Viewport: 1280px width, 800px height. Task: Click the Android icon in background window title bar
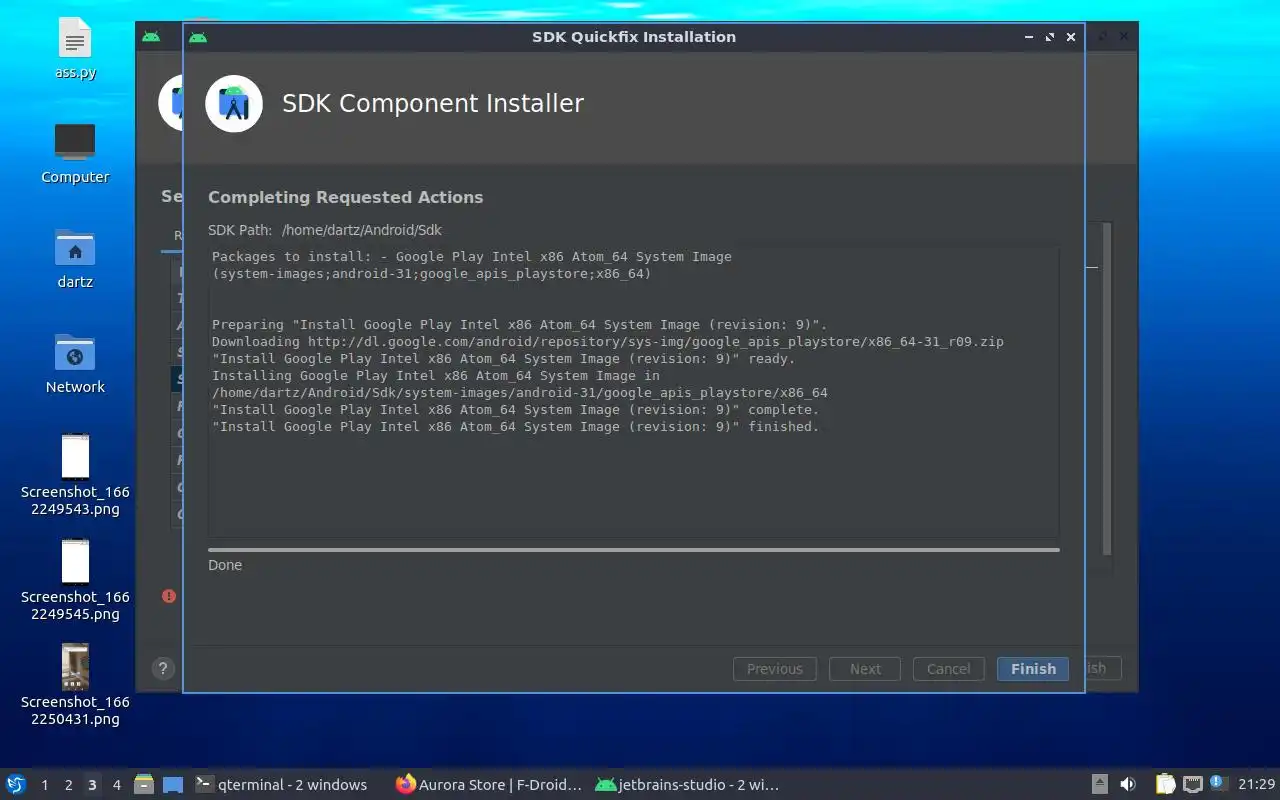coord(151,37)
